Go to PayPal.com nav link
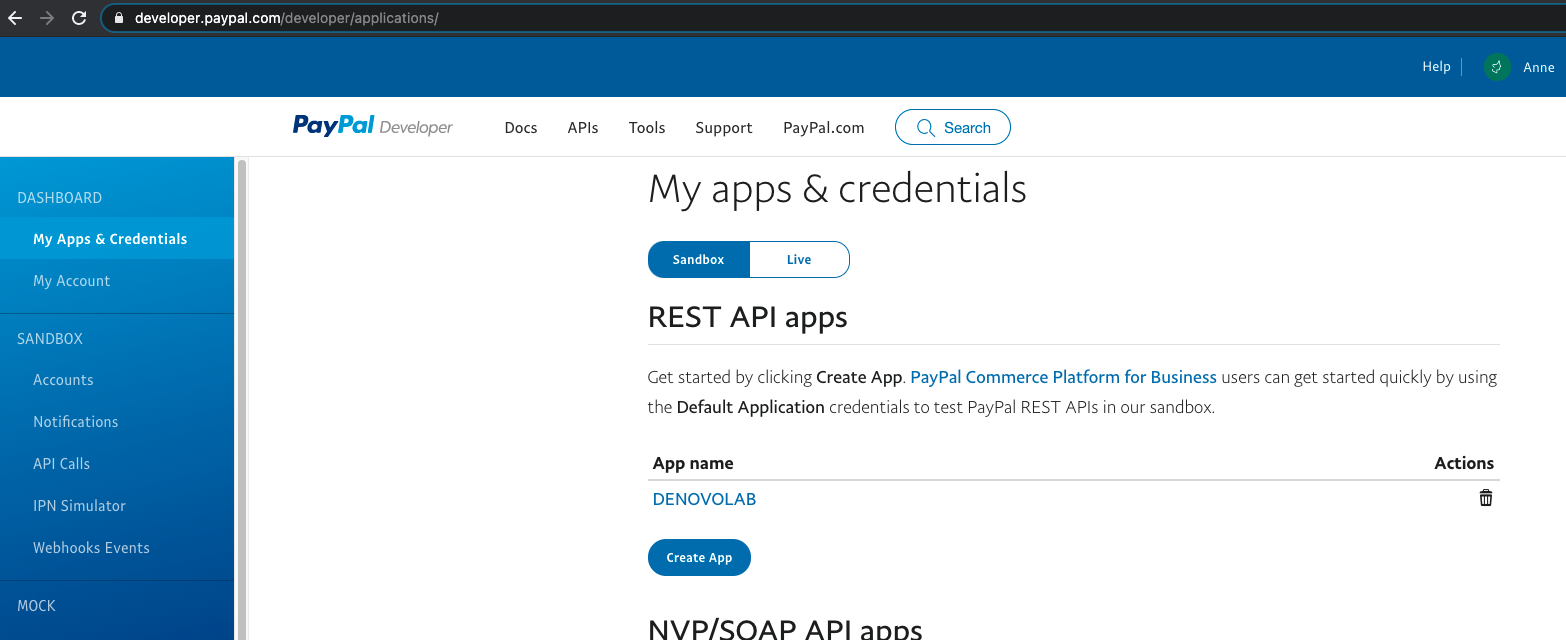Viewport: 1566px width, 640px height. pyautogui.click(x=824, y=128)
